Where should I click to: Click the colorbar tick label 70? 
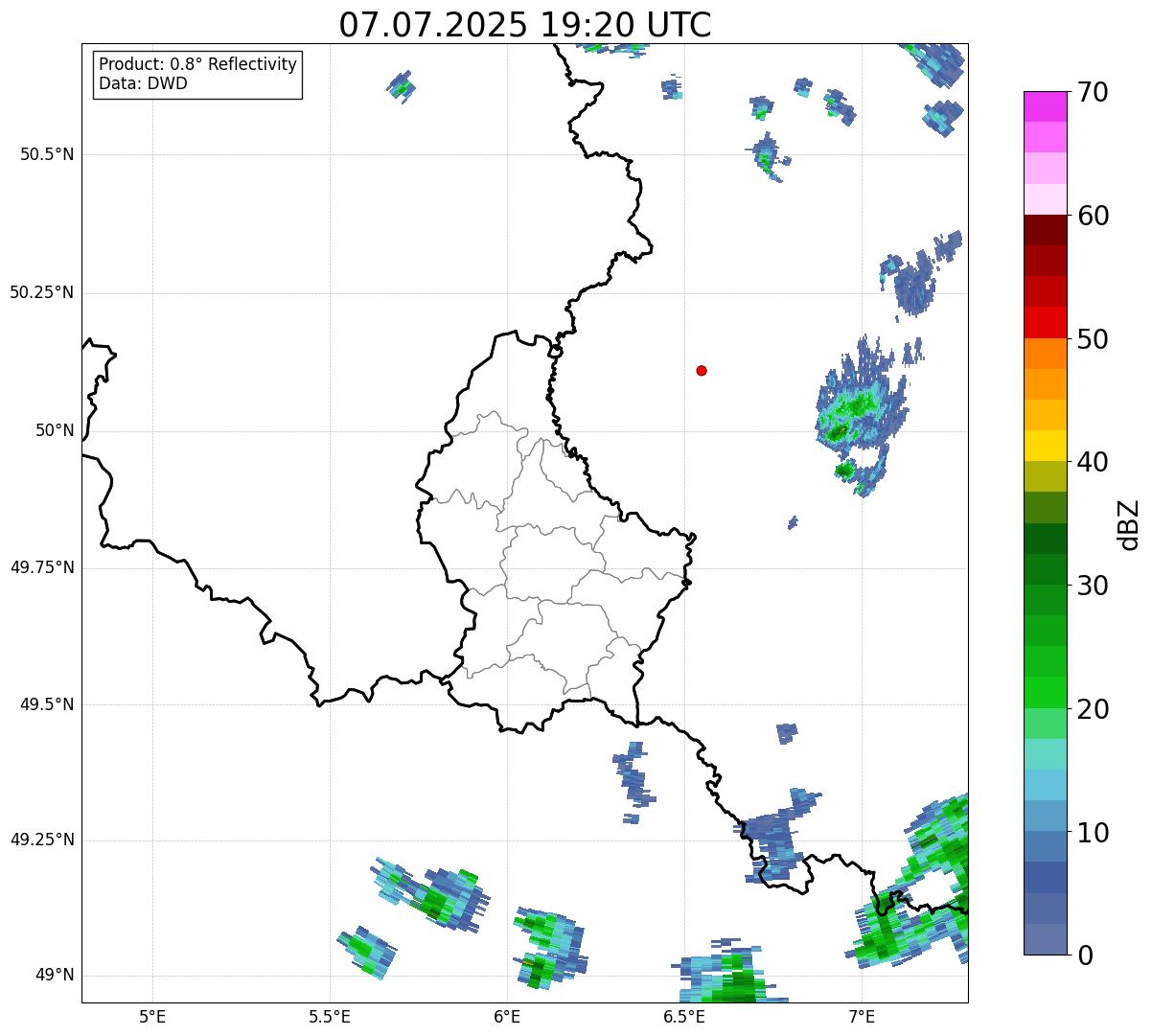point(1093,92)
